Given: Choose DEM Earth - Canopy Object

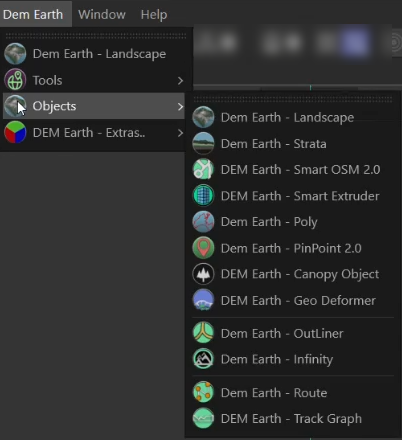Looking at the screenshot, I should tap(293, 274).
